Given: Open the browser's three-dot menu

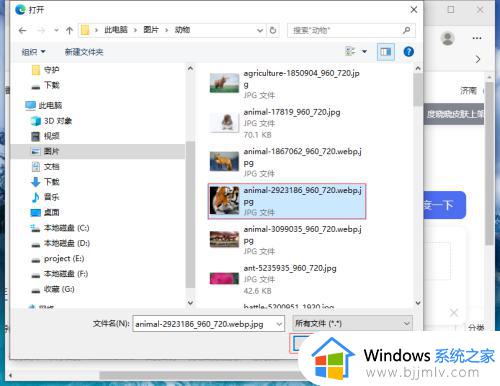Looking at the screenshot, I should point(477,38).
